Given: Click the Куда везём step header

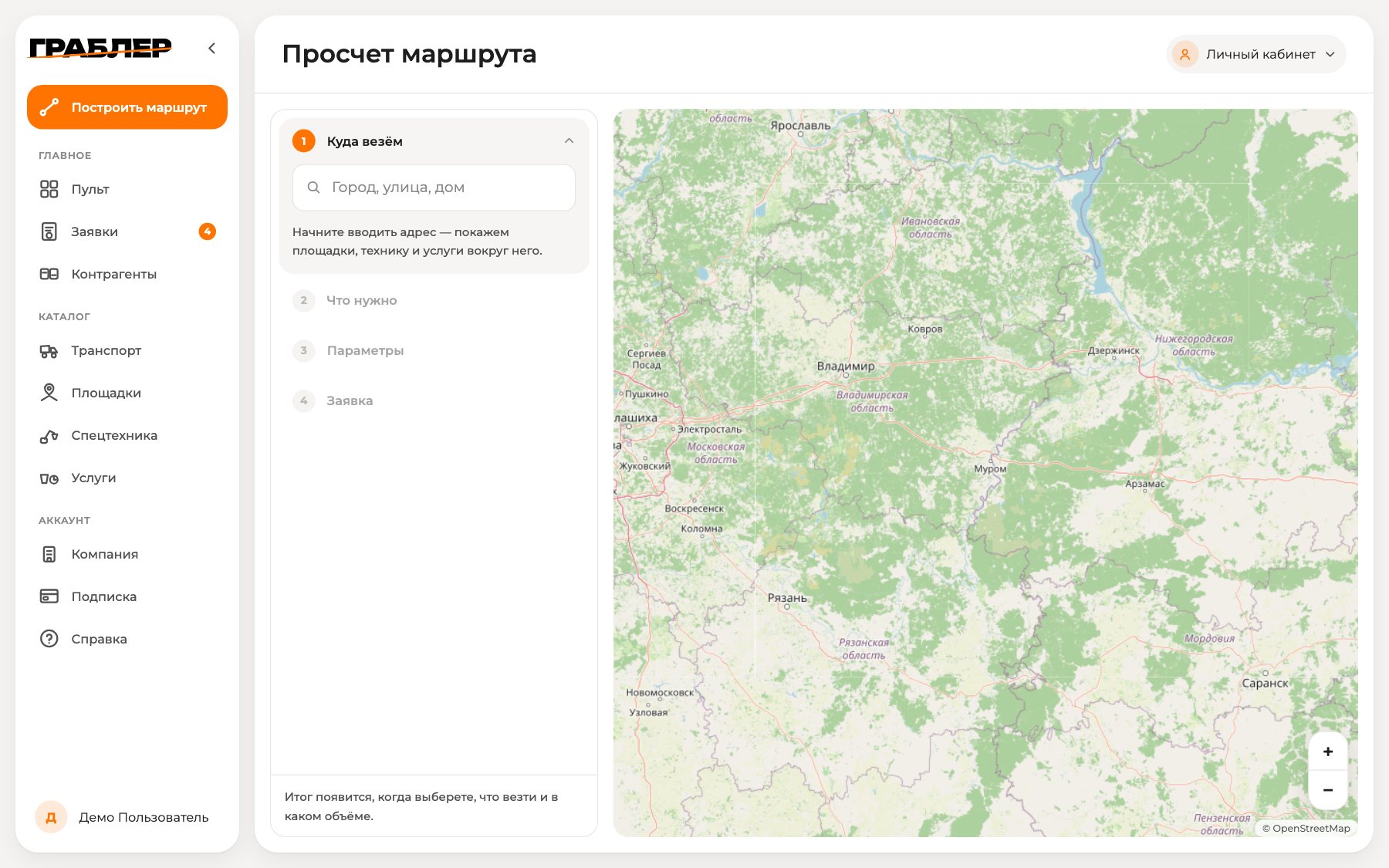Looking at the screenshot, I should pyautogui.click(x=434, y=141).
